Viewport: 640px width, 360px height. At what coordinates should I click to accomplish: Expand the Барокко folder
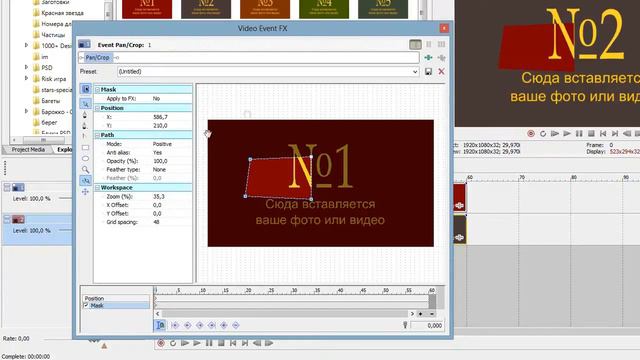[x=27, y=111]
